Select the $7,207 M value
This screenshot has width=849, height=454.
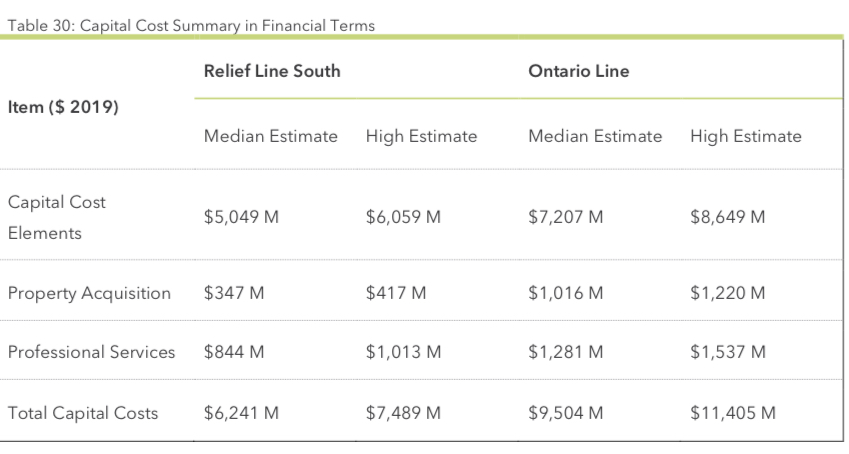tap(565, 217)
